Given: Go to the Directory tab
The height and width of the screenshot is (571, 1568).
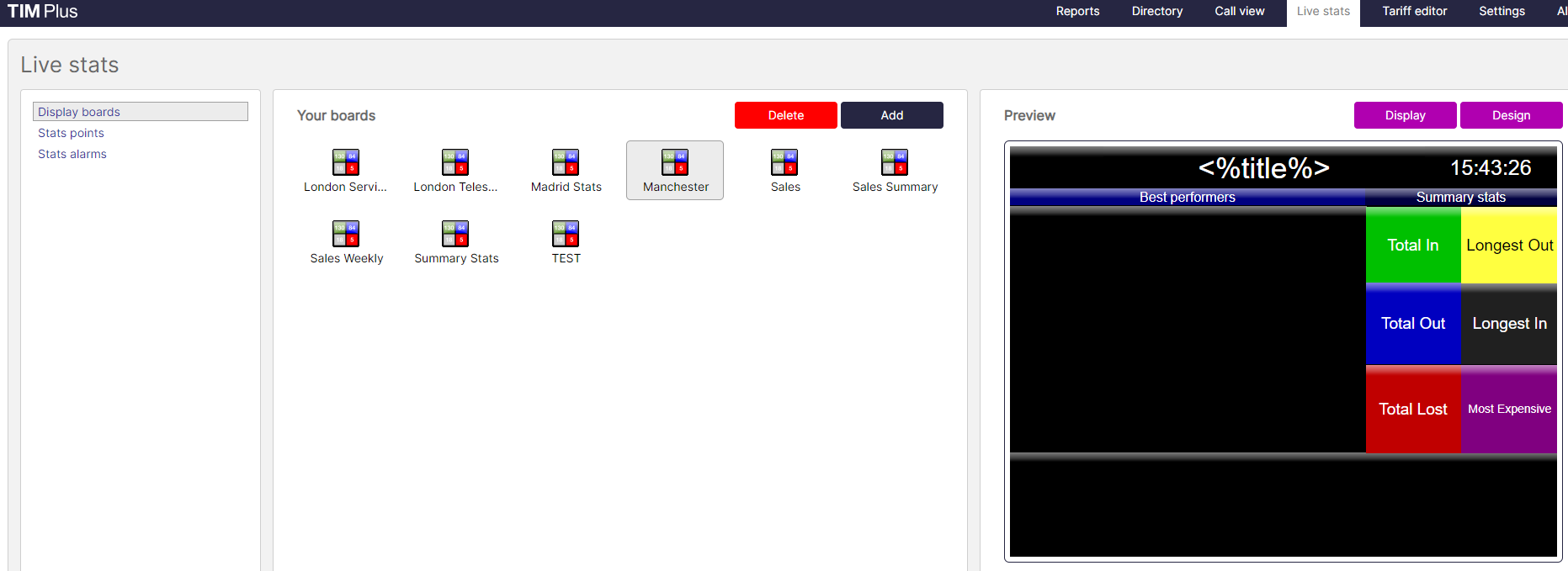Looking at the screenshot, I should pos(1156,12).
